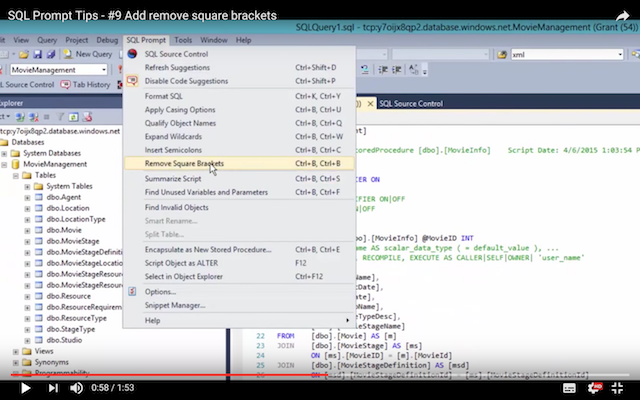Viewport: 640px width, 400px height.
Task: Click the increase indent toolbar icon
Action: pyautogui.click(x=396, y=70)
